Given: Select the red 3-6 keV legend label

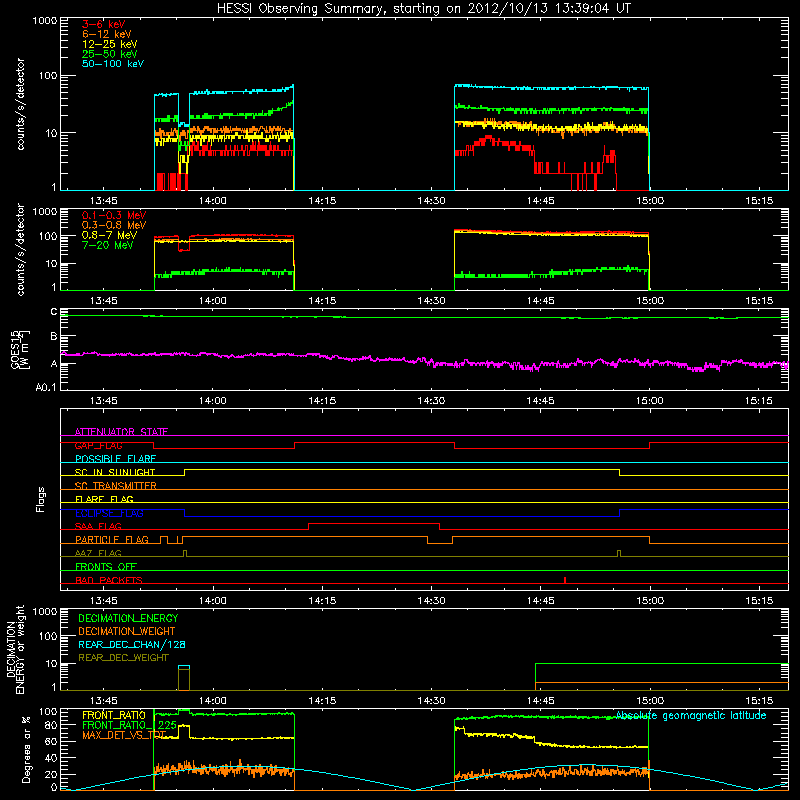Looking at the screenshot, I should coord(104,24).
